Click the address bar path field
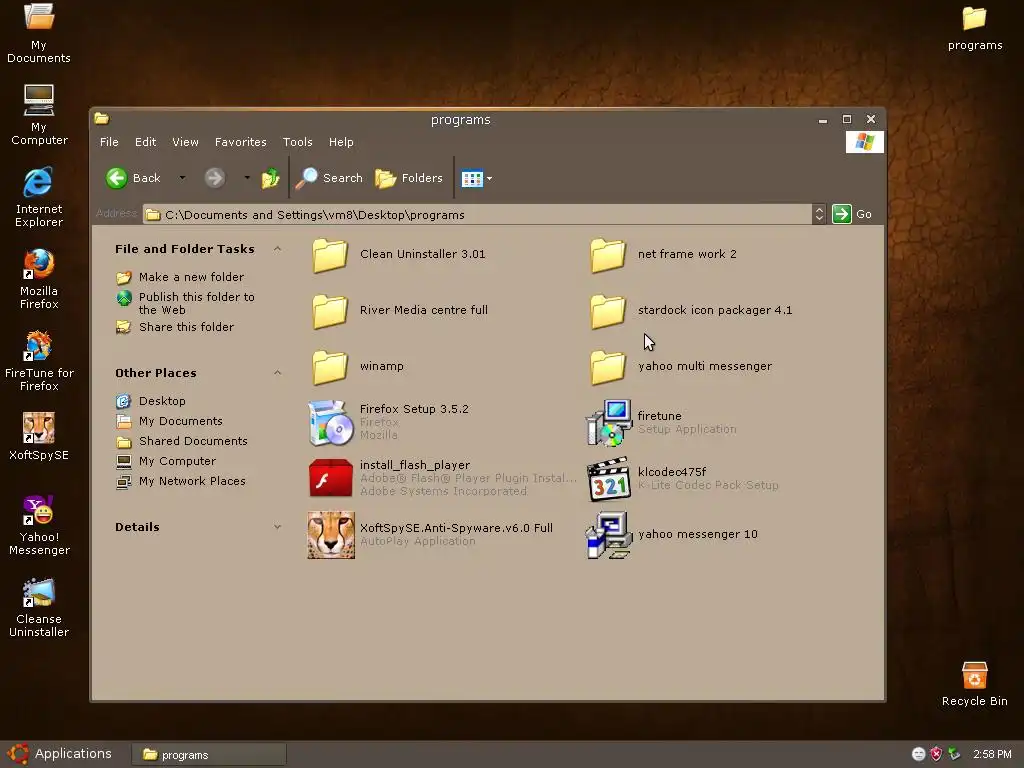 [x=477, y=215]
